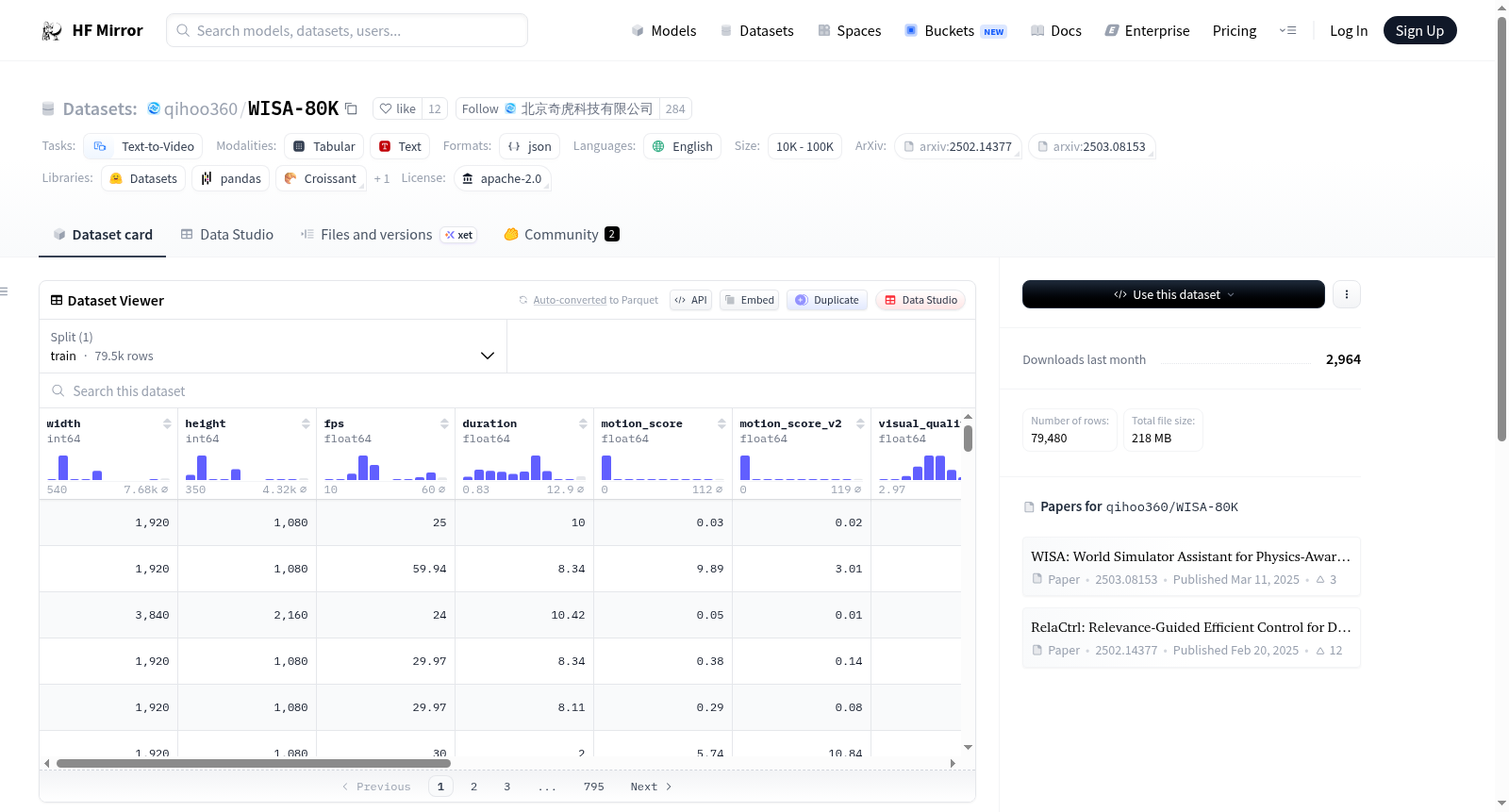1509x812 pixels.
Task: Select the pandas library tag
Action: coord(231,178)
